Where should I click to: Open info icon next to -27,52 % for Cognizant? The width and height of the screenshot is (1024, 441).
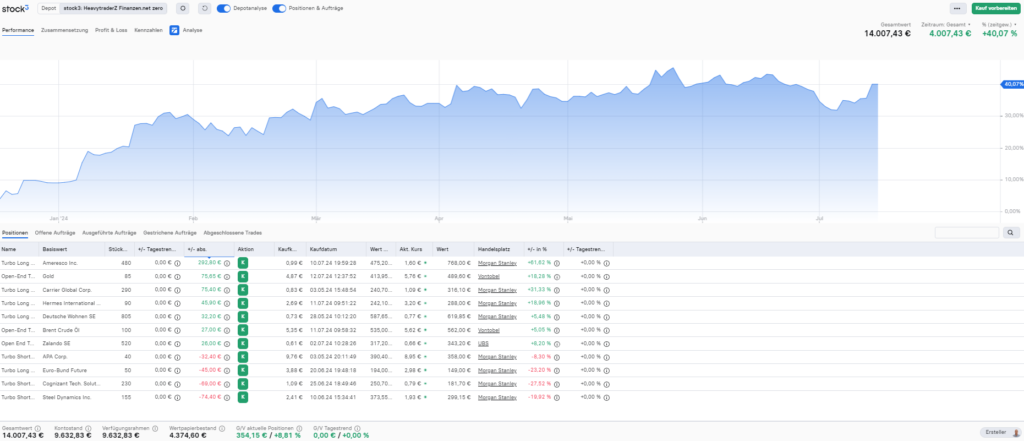pos(556,384)
